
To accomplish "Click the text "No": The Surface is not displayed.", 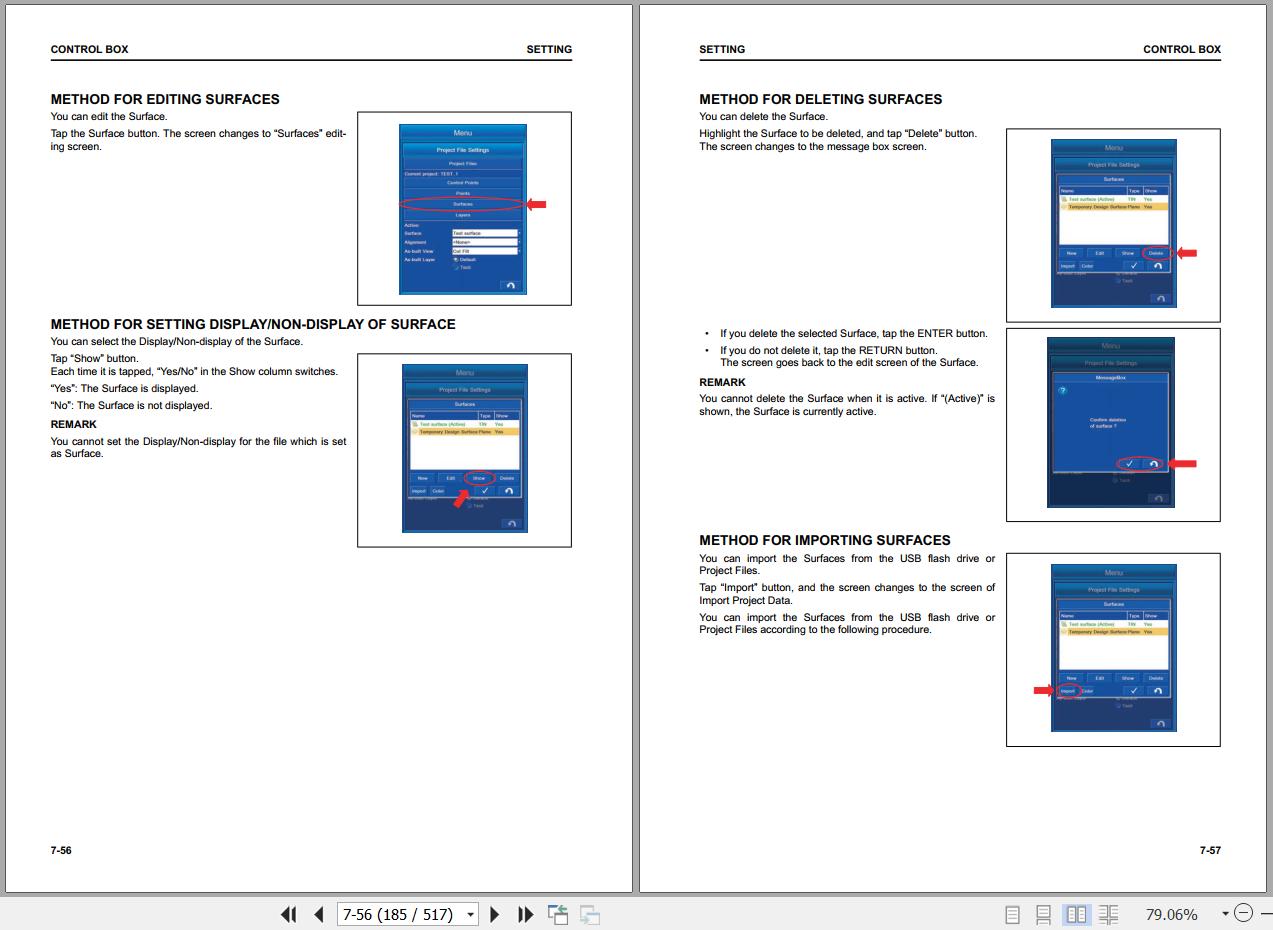I will (131, 405).
